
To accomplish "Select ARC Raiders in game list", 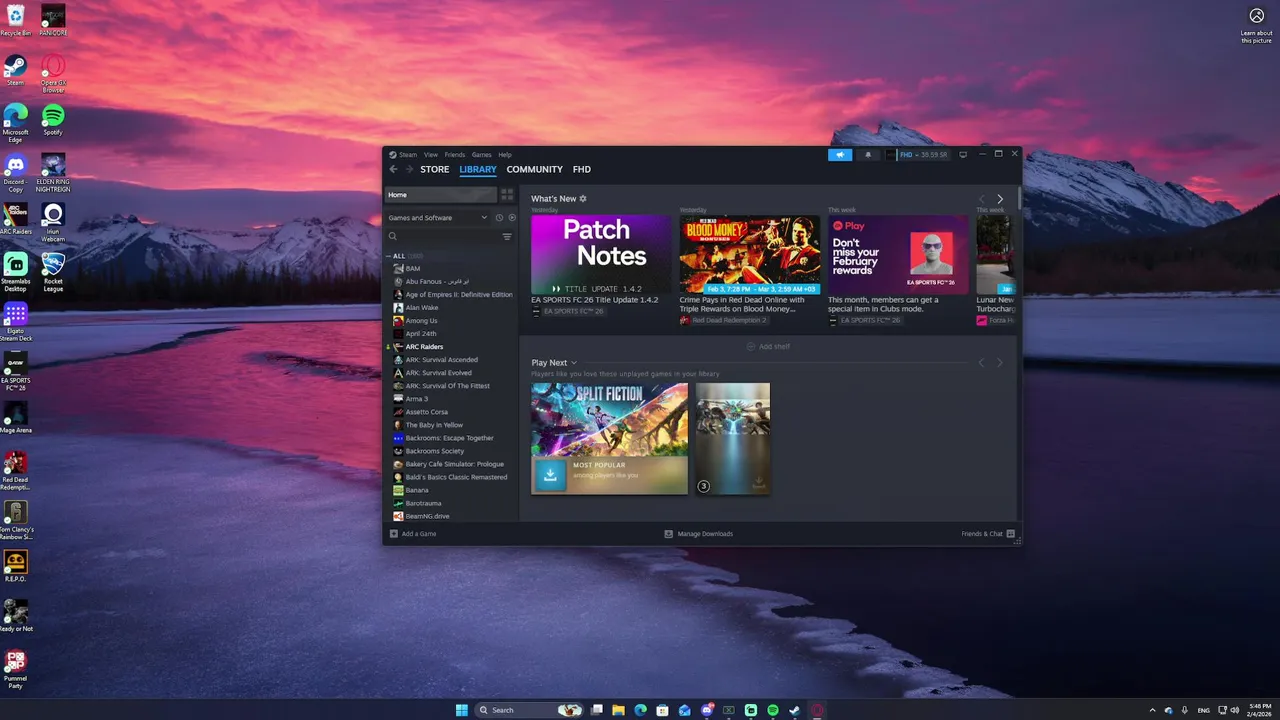I will [x=424, y=347].
